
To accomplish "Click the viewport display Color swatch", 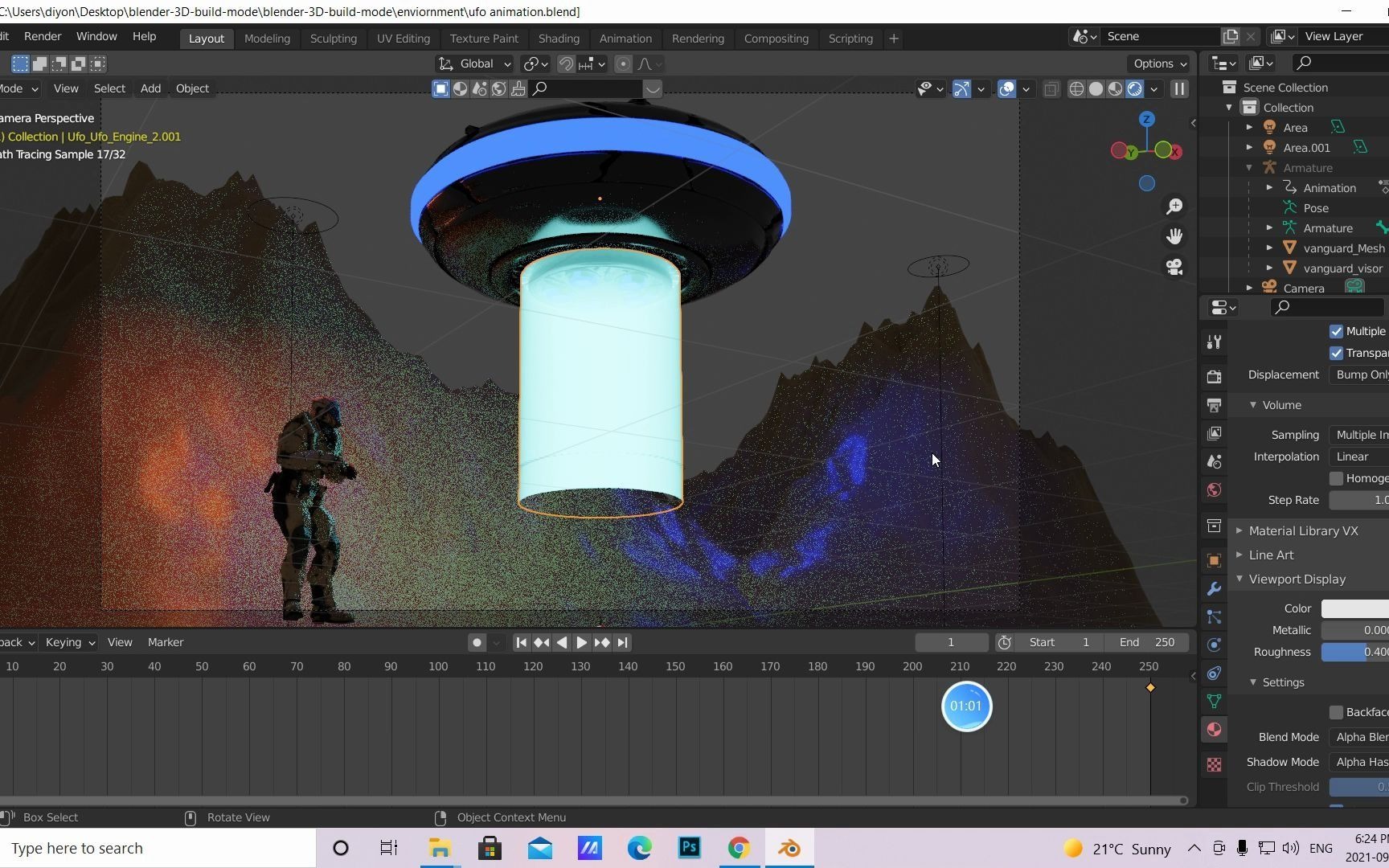I will [x=1355, y=608].
